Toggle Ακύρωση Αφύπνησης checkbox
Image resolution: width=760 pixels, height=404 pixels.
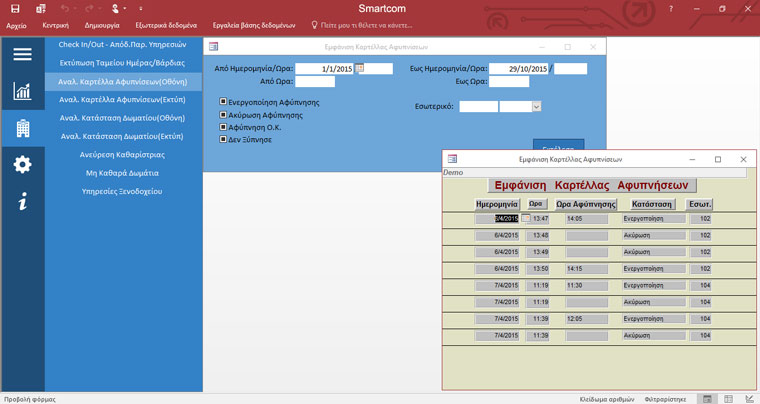223,115
